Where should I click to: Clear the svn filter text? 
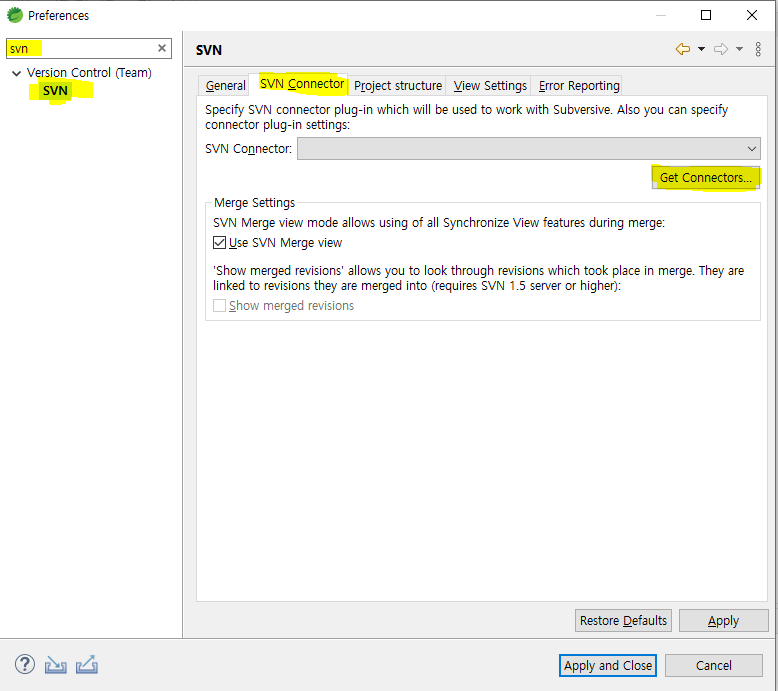[x=162, y=48]
